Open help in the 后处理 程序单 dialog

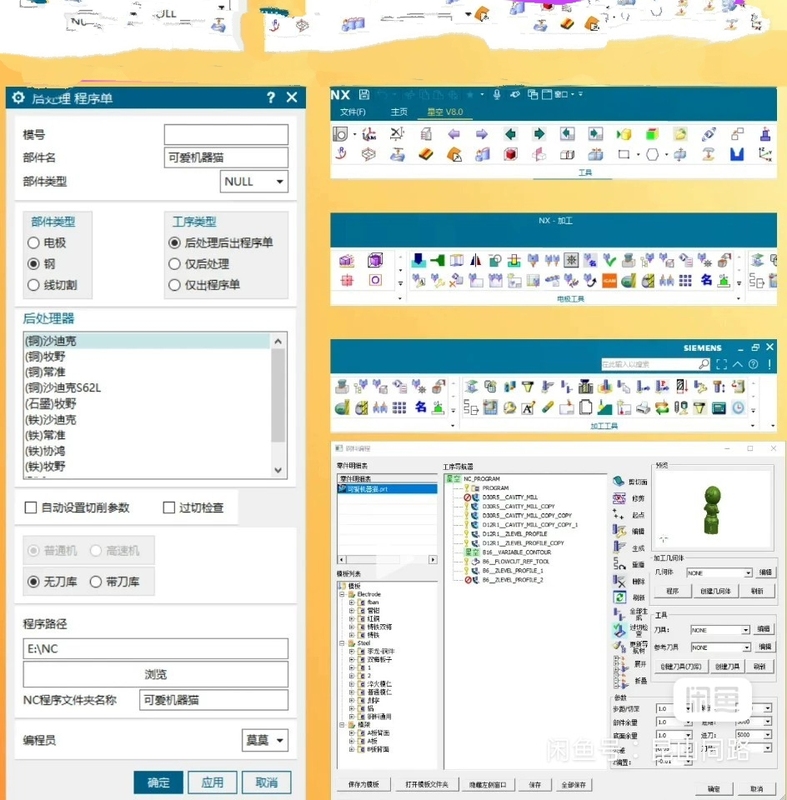click(x=271, y=97)
